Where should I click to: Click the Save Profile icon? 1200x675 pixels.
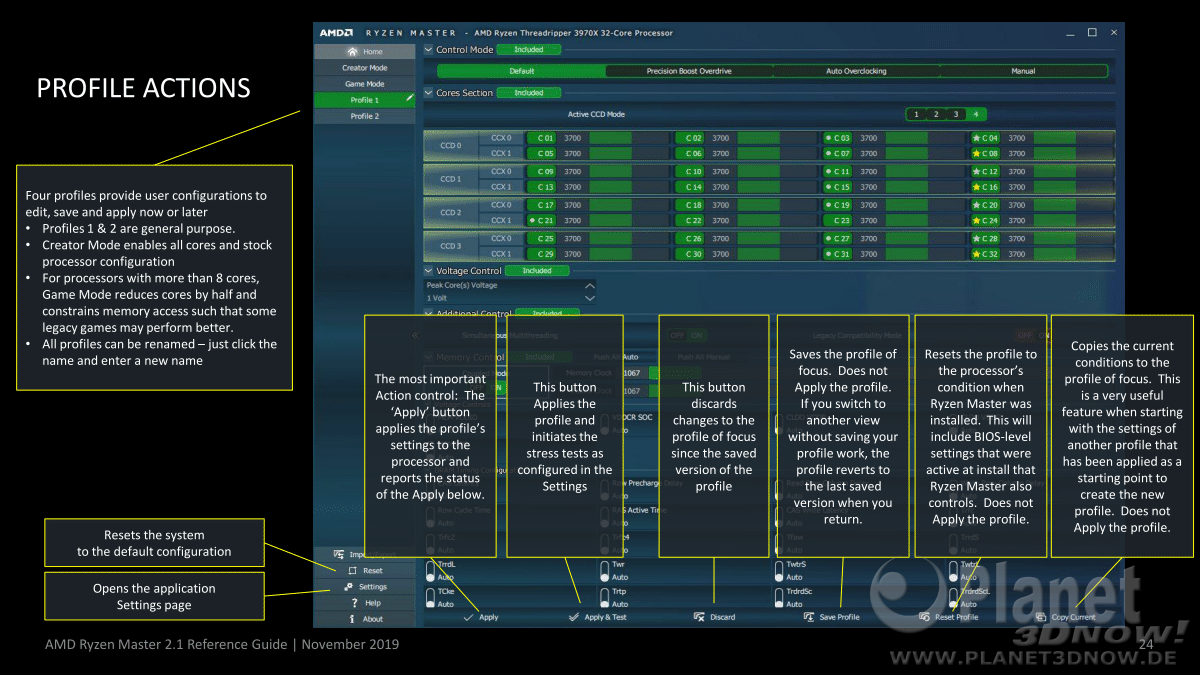pos(809,617)
